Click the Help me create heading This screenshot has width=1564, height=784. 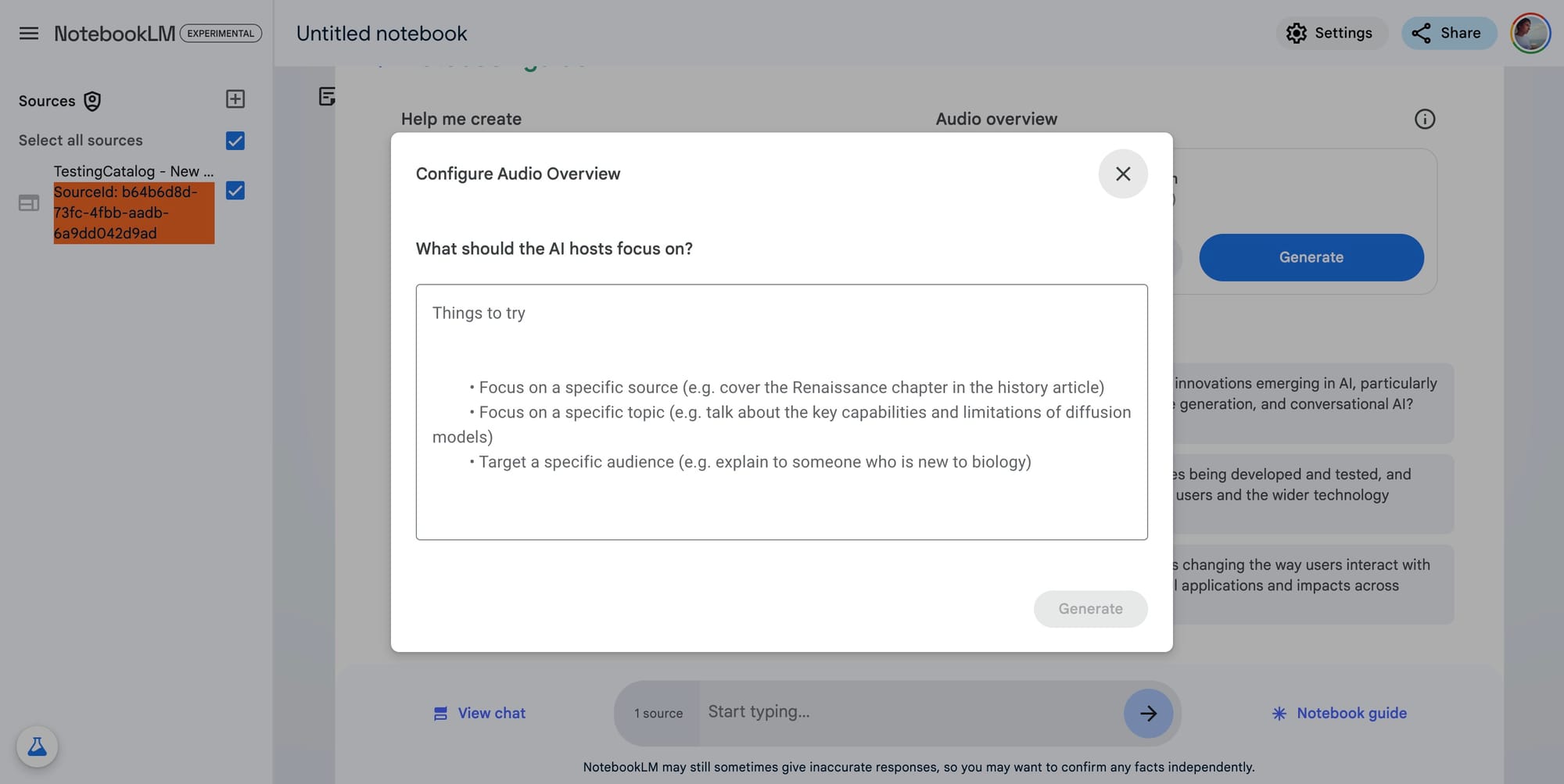[x=461, y=119]
